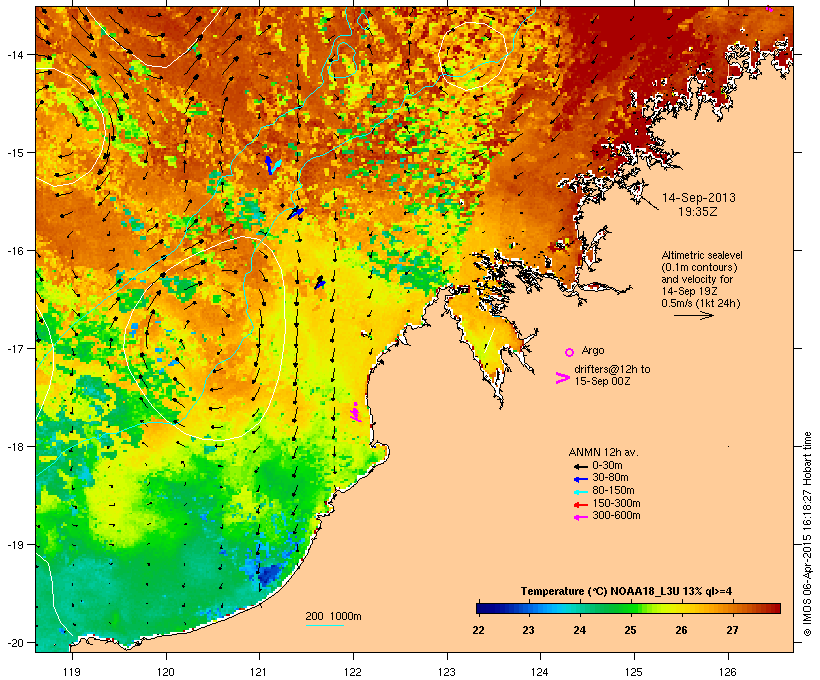Click the latitude axis label -15
This screenshot has width=820, height=680.
tap(14, 153)
